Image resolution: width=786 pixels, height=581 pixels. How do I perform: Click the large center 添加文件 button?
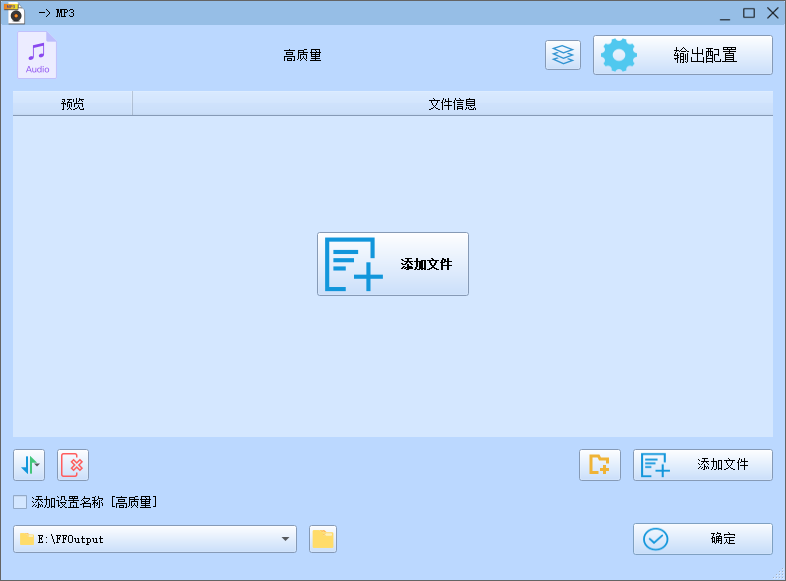coord(393,264)
